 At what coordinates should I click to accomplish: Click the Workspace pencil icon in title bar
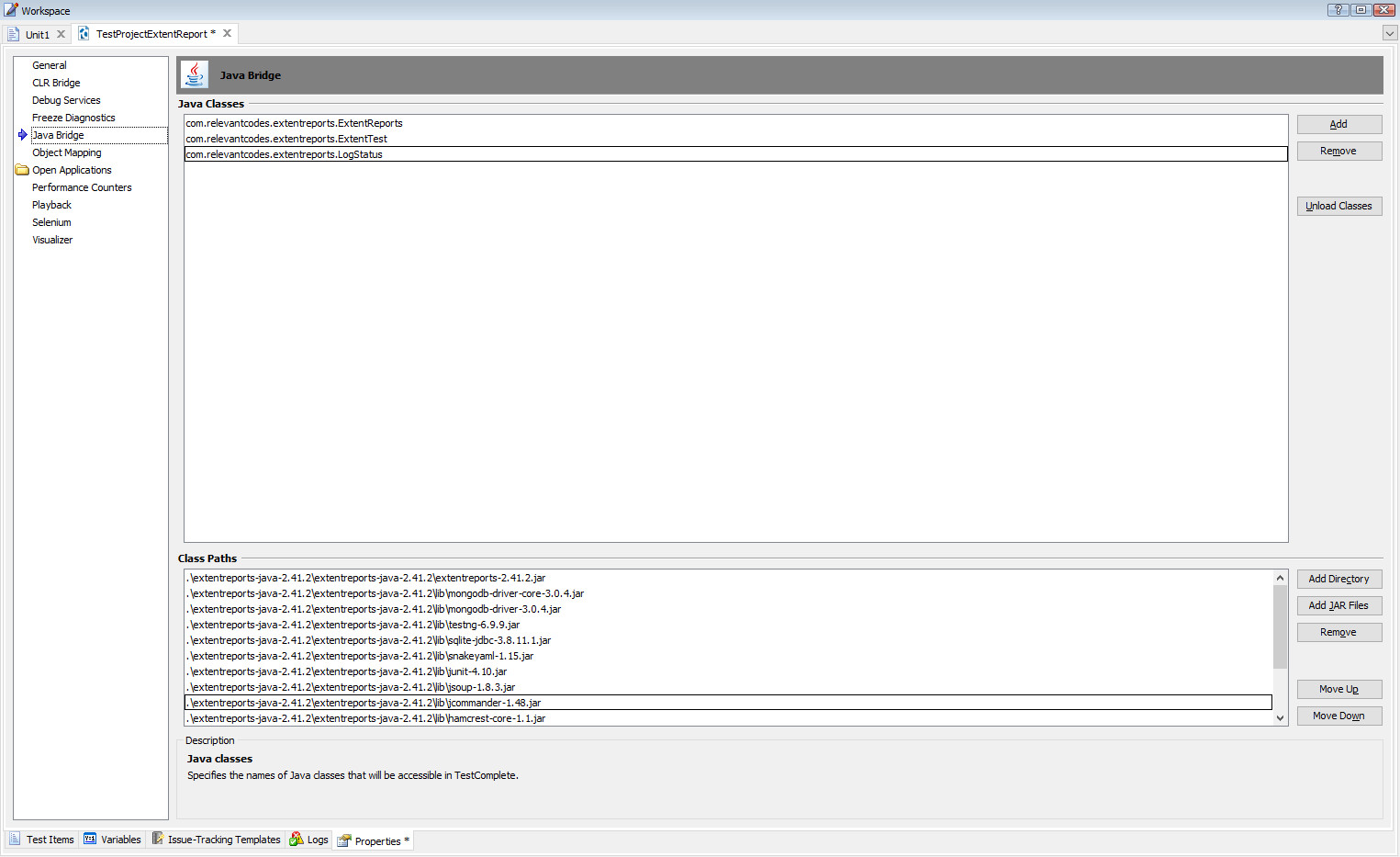[9, 10]
